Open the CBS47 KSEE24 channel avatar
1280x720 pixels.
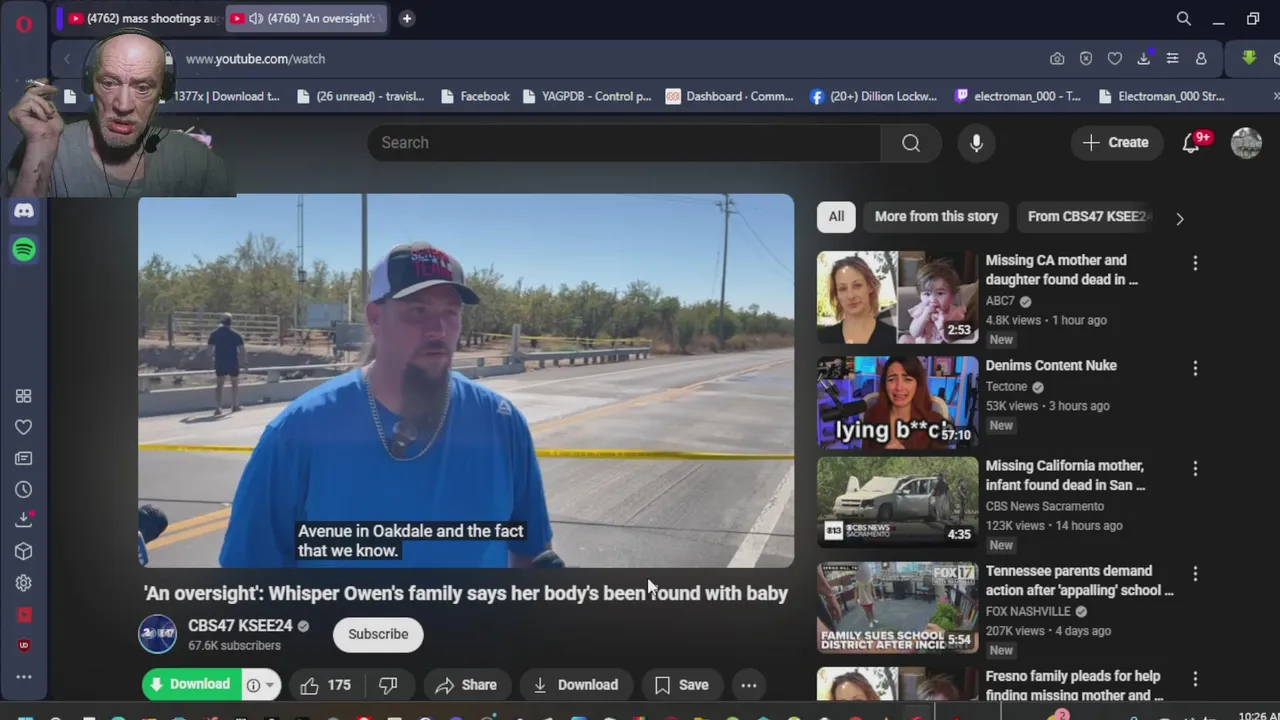[x=157, y=634]
